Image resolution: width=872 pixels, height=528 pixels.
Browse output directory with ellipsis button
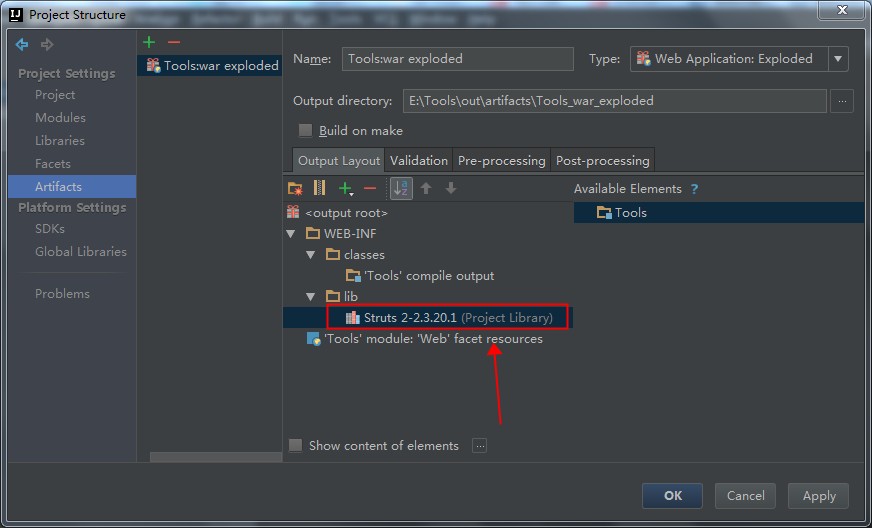[842, 101]
